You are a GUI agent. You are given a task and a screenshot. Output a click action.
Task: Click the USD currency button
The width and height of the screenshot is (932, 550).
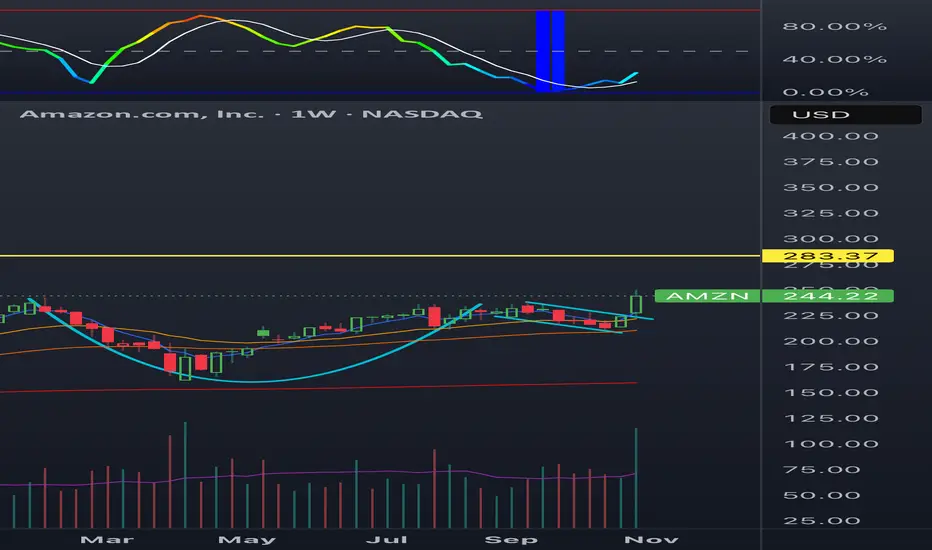(845, 115)
